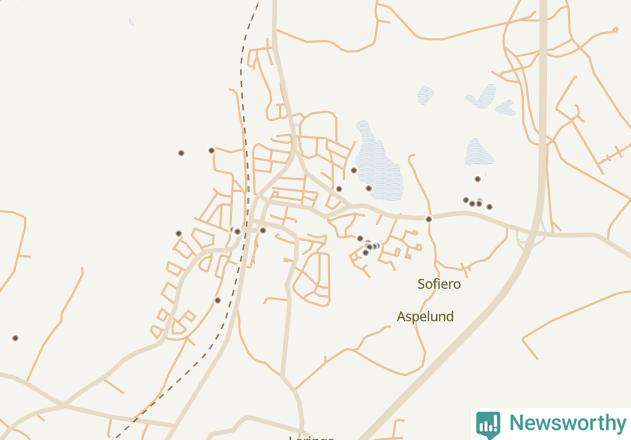The height and width of the screenshot is (440, 631).
Task: Click the Newsworthy chart logo icon
Action: (488, 424)
